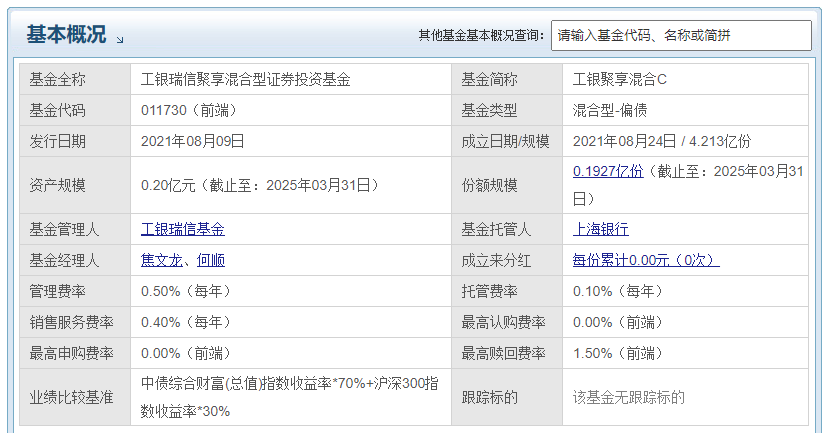This screenshot has height=433, width=823.
Task: Select the 基金简称 label cell
Action: (507, 79)
